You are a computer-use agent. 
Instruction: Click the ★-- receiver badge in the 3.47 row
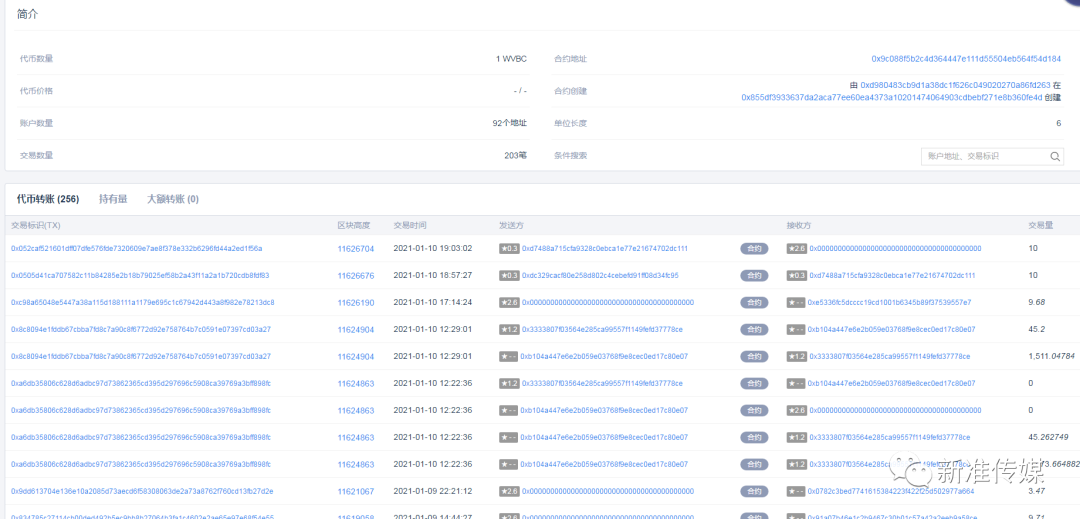tap(796, 491)
